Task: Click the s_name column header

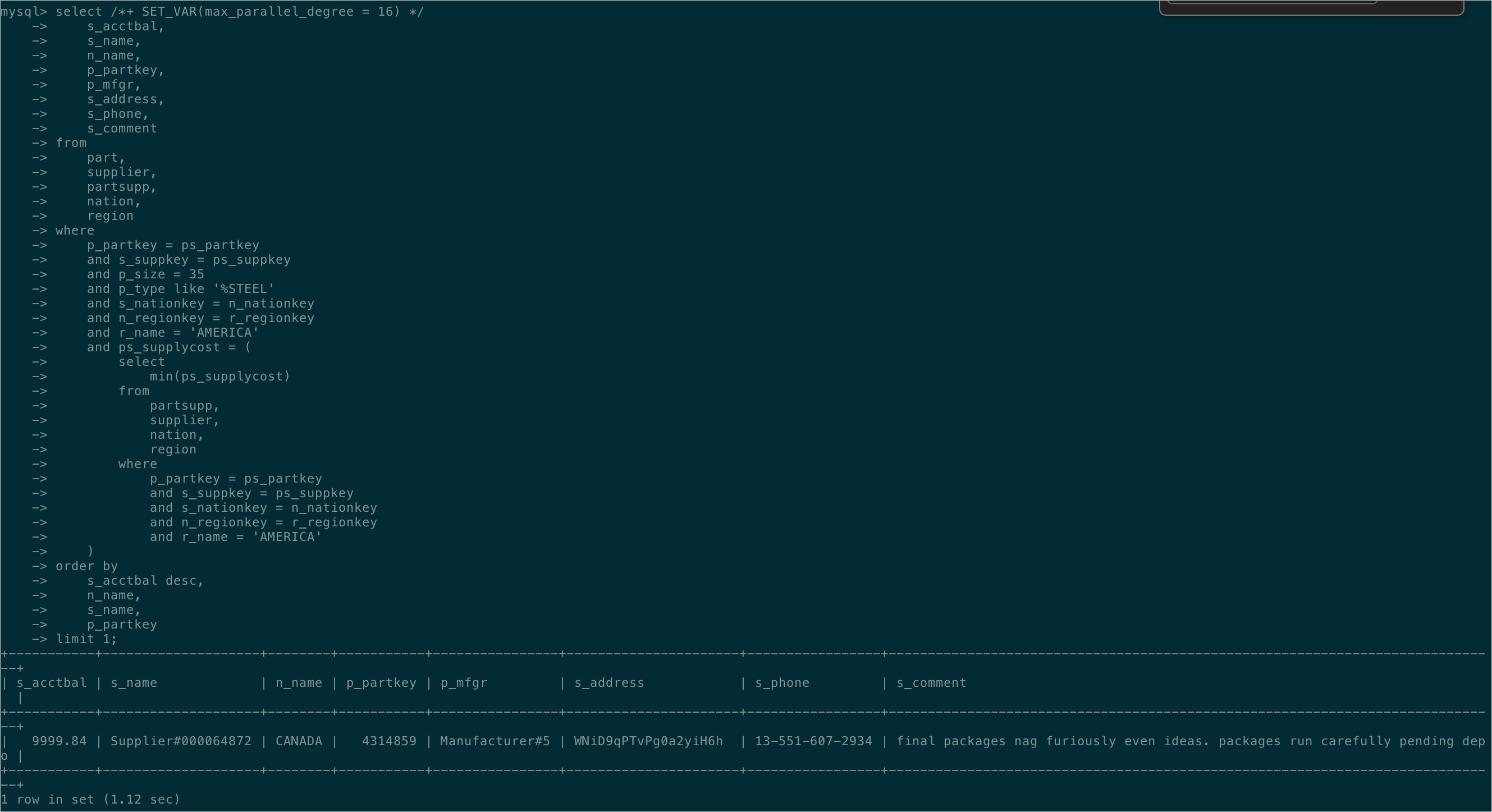Action: (133, 682)
